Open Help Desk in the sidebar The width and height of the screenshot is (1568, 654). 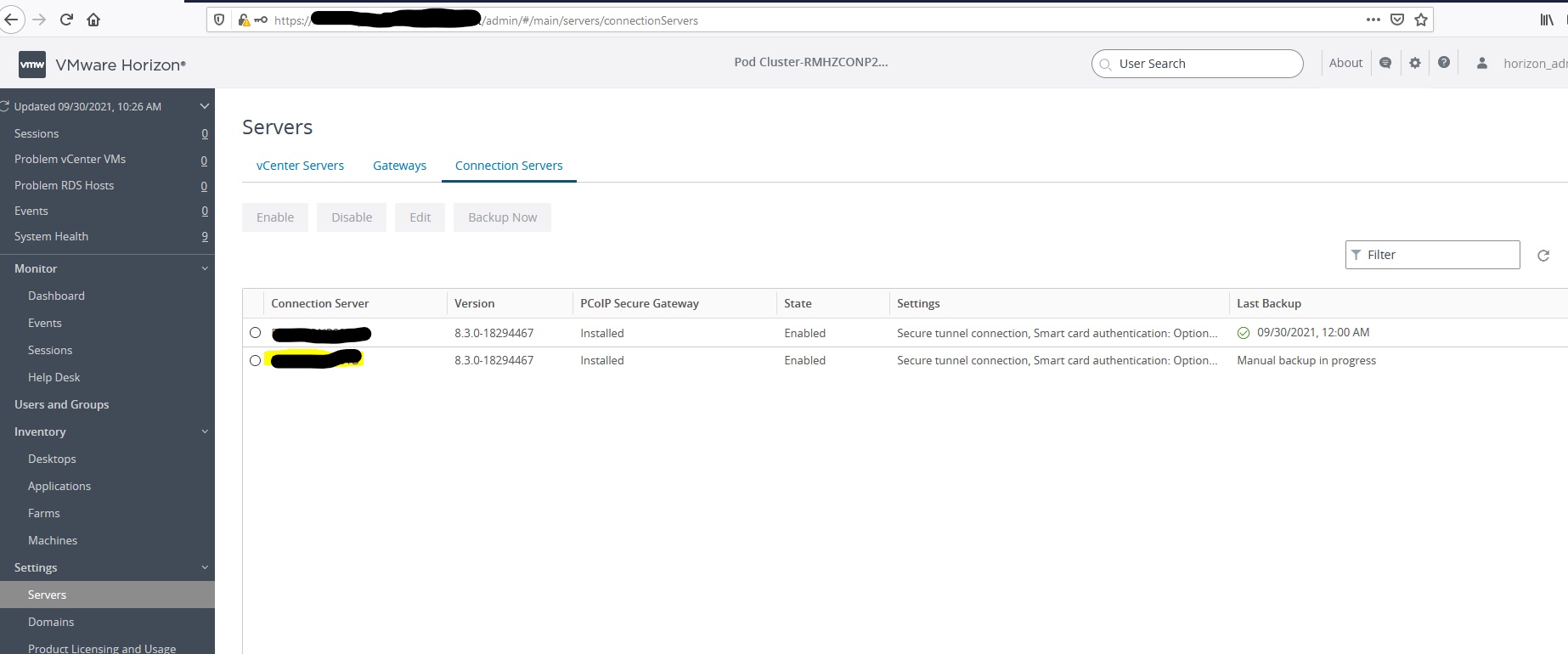(x=54, y=377)
